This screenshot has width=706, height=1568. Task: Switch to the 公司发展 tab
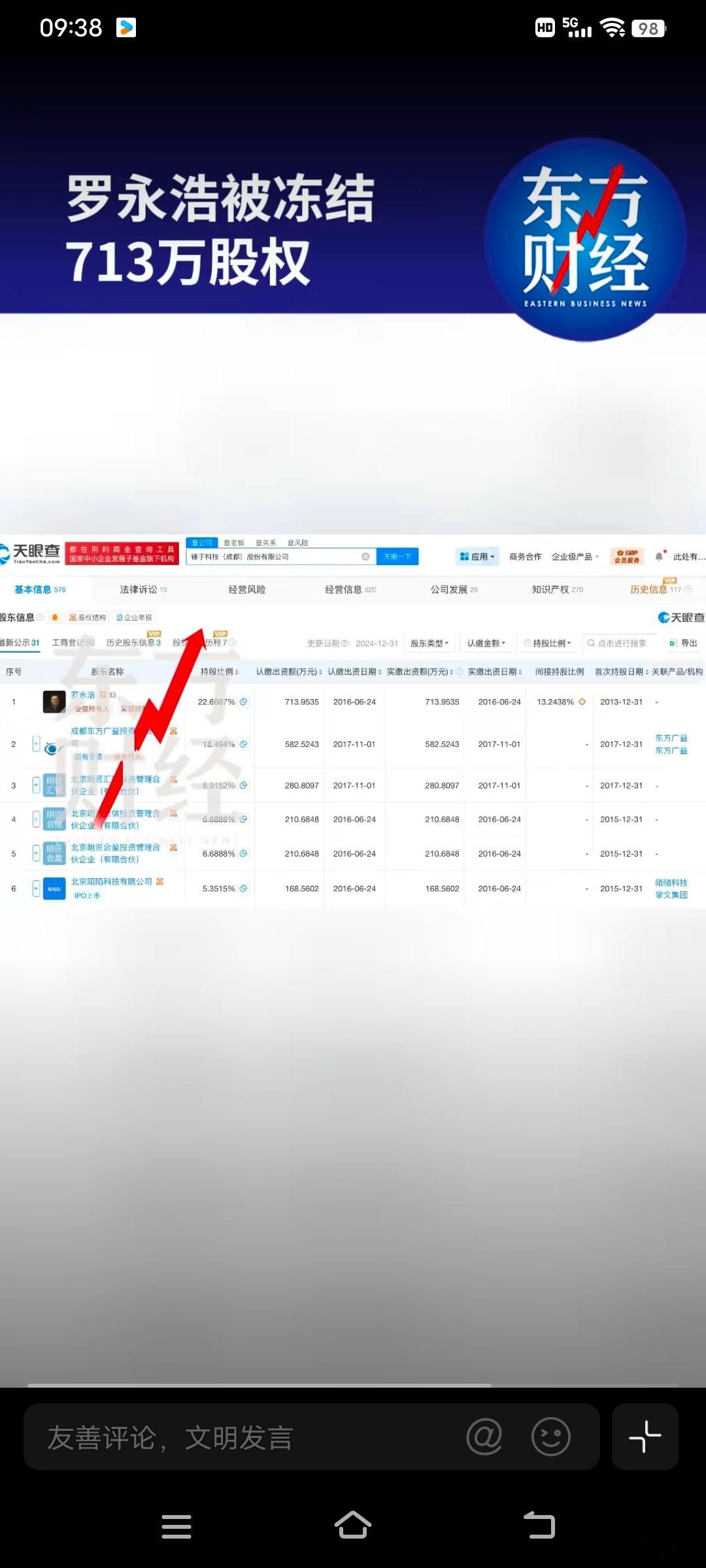(x=454, y=589)
